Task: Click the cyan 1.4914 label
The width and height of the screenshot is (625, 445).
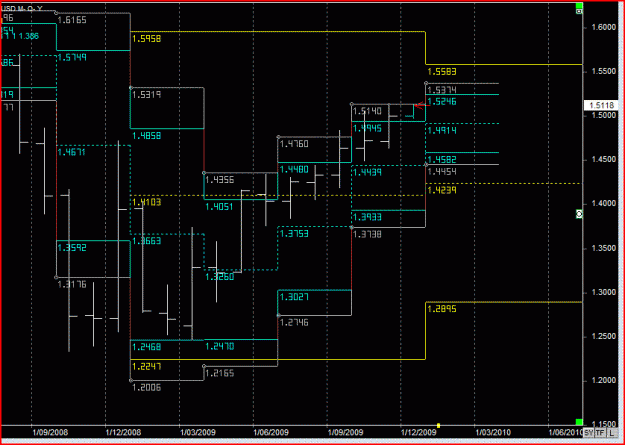Action: click(x=442, y=131)
